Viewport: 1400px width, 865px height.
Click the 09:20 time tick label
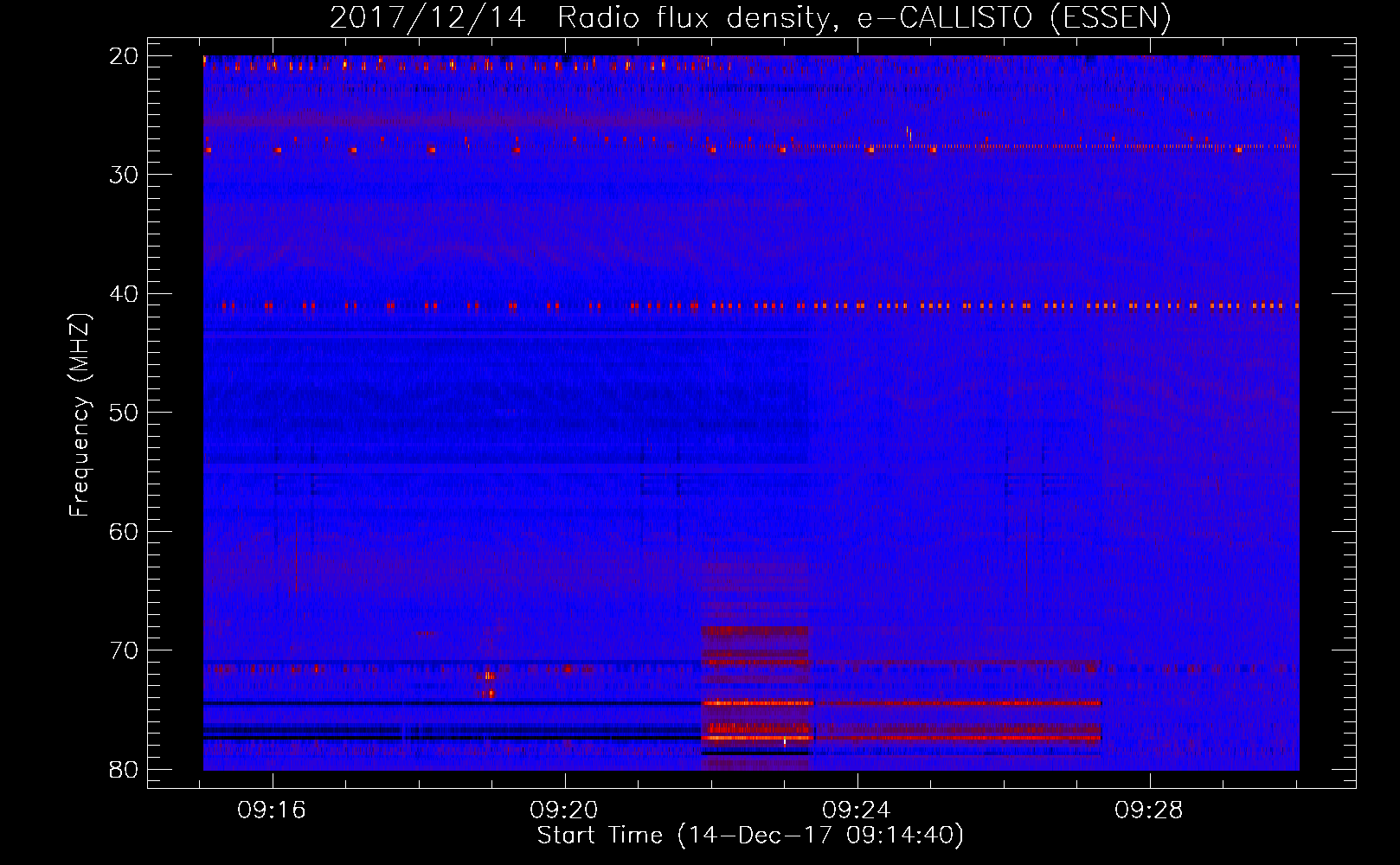pos(564,811)
